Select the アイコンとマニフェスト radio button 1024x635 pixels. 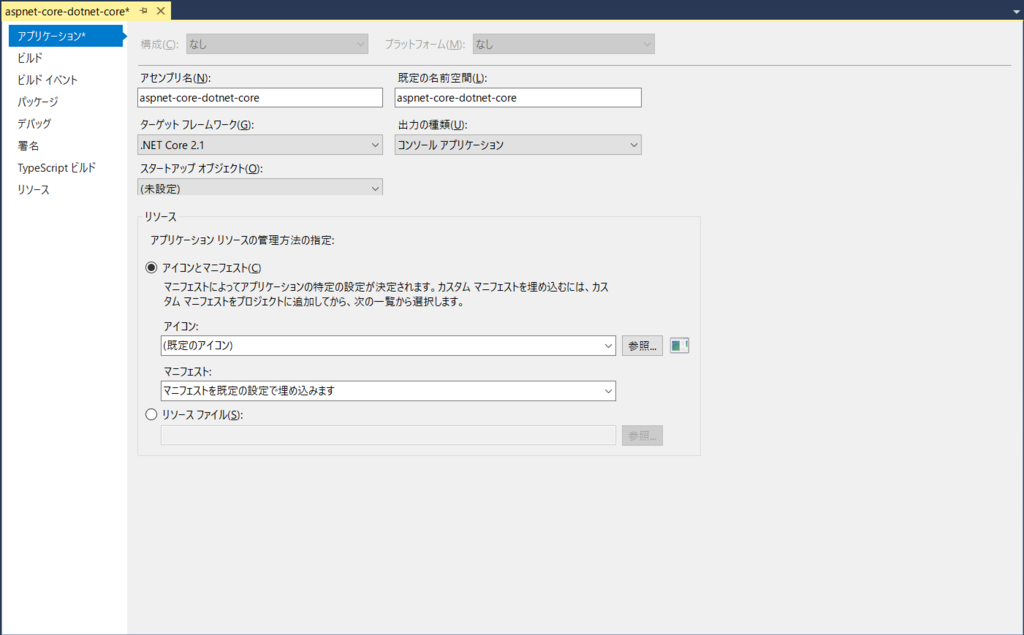coord(151,268)
